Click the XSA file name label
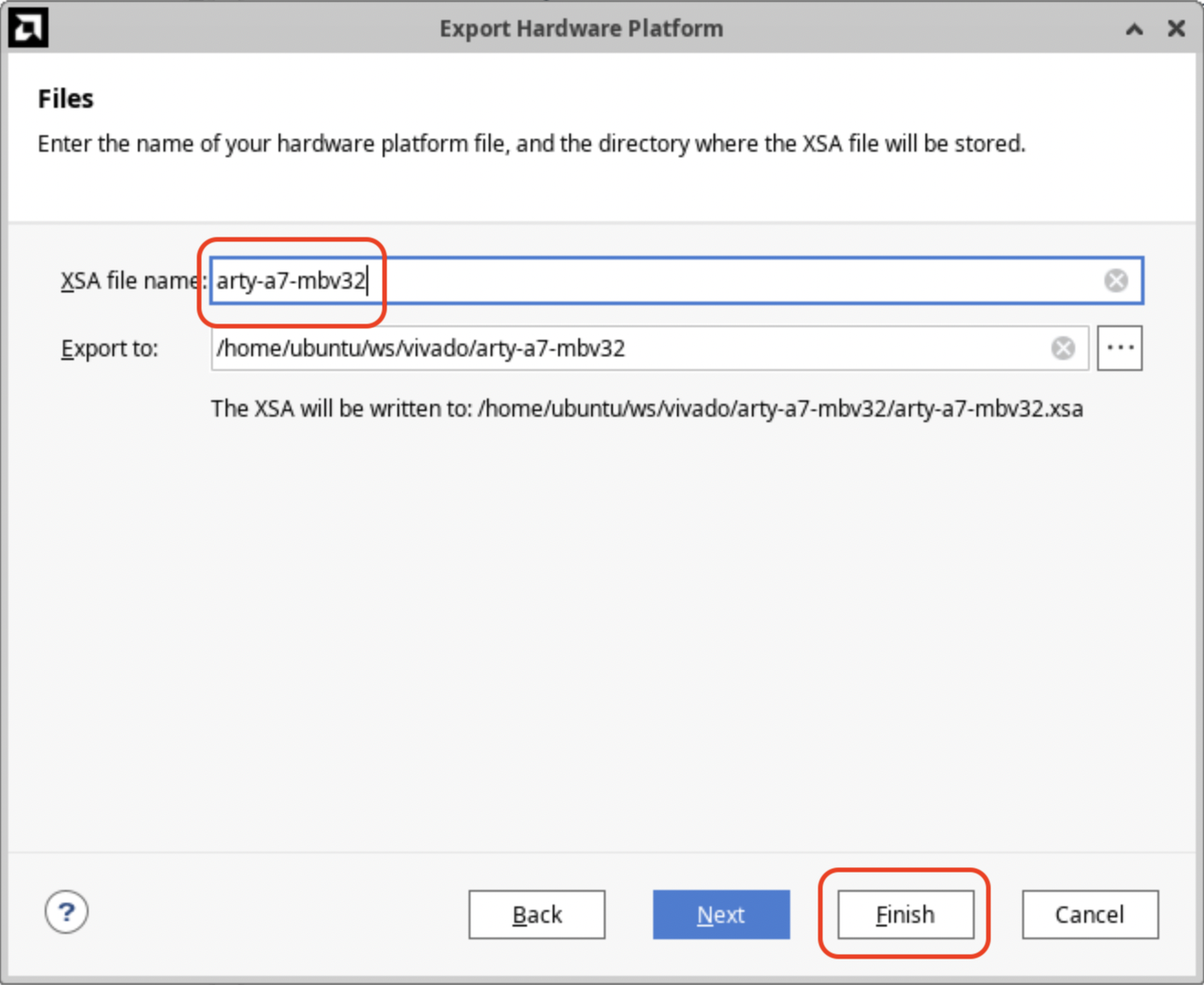Screen dimensions: 1204x985 pyautogui.click(x=133, y=281)
